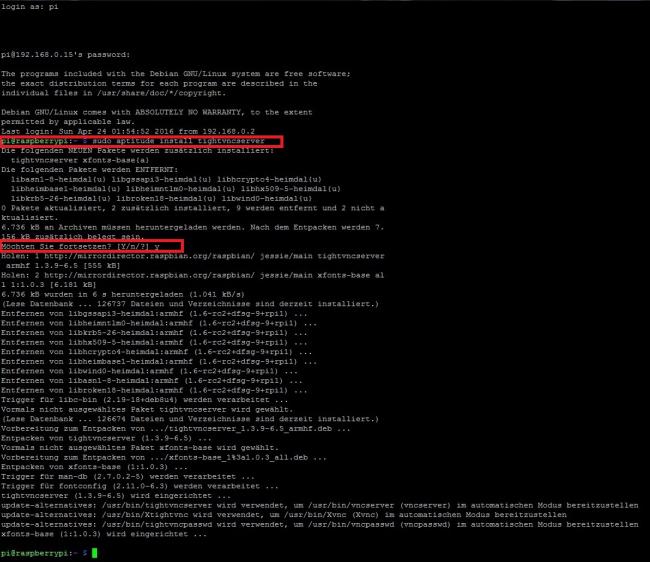The height and width of the screenshot is (562, 650).
Task: Click 'Entfernen von libroken18-heimdal:armhf' line
Action: pos(154,390)
